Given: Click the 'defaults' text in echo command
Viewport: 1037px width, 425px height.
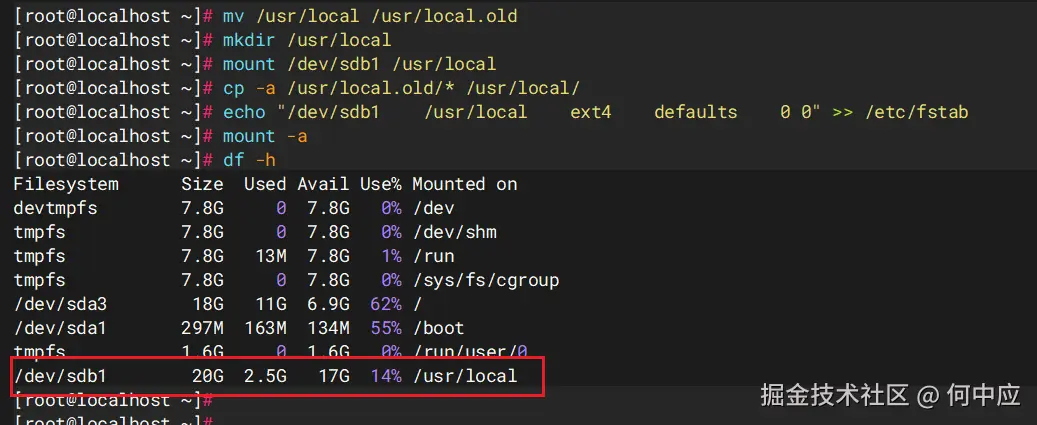Looking at the screenshot, I should [696, 112].
